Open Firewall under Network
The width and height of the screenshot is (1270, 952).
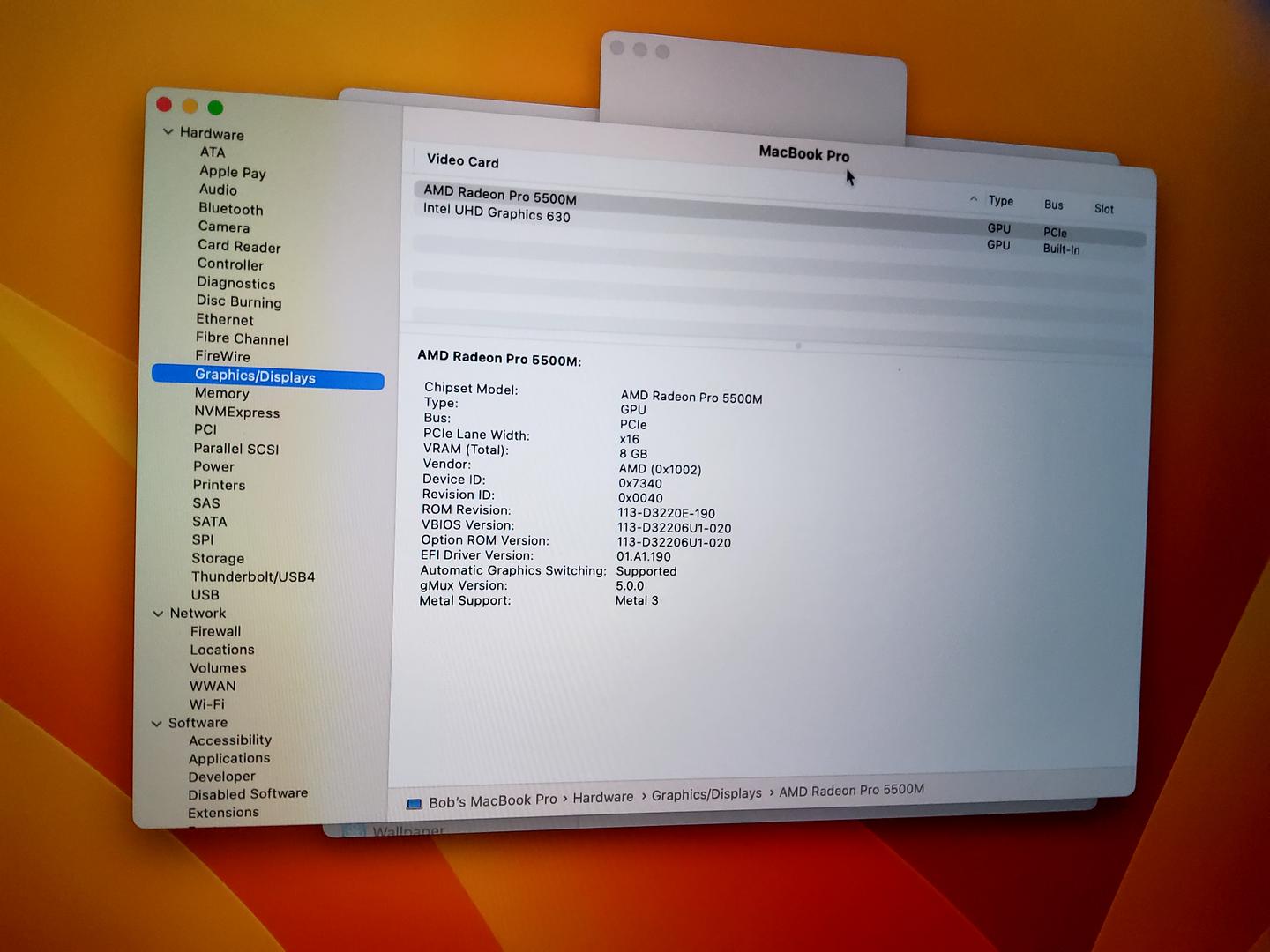coord(215,631)
